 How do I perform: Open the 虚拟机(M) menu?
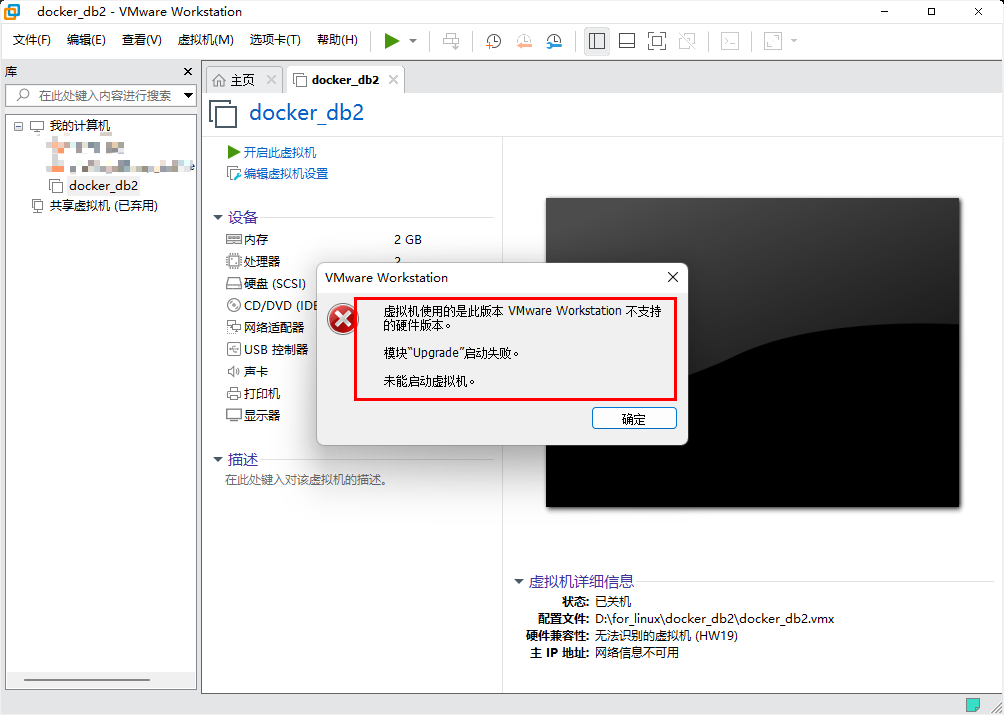[x=205, y=40]
